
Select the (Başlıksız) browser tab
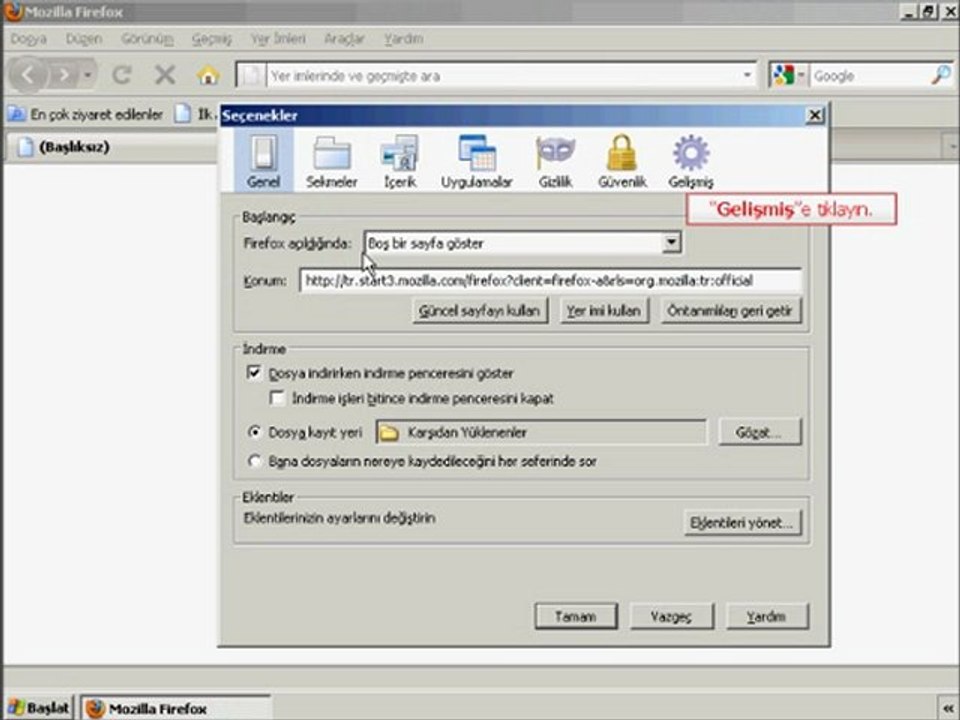coord(110,147)
